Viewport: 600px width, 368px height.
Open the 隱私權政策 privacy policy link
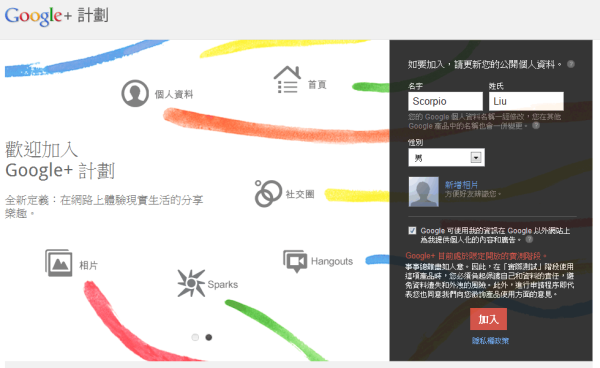tap(490, 340)
